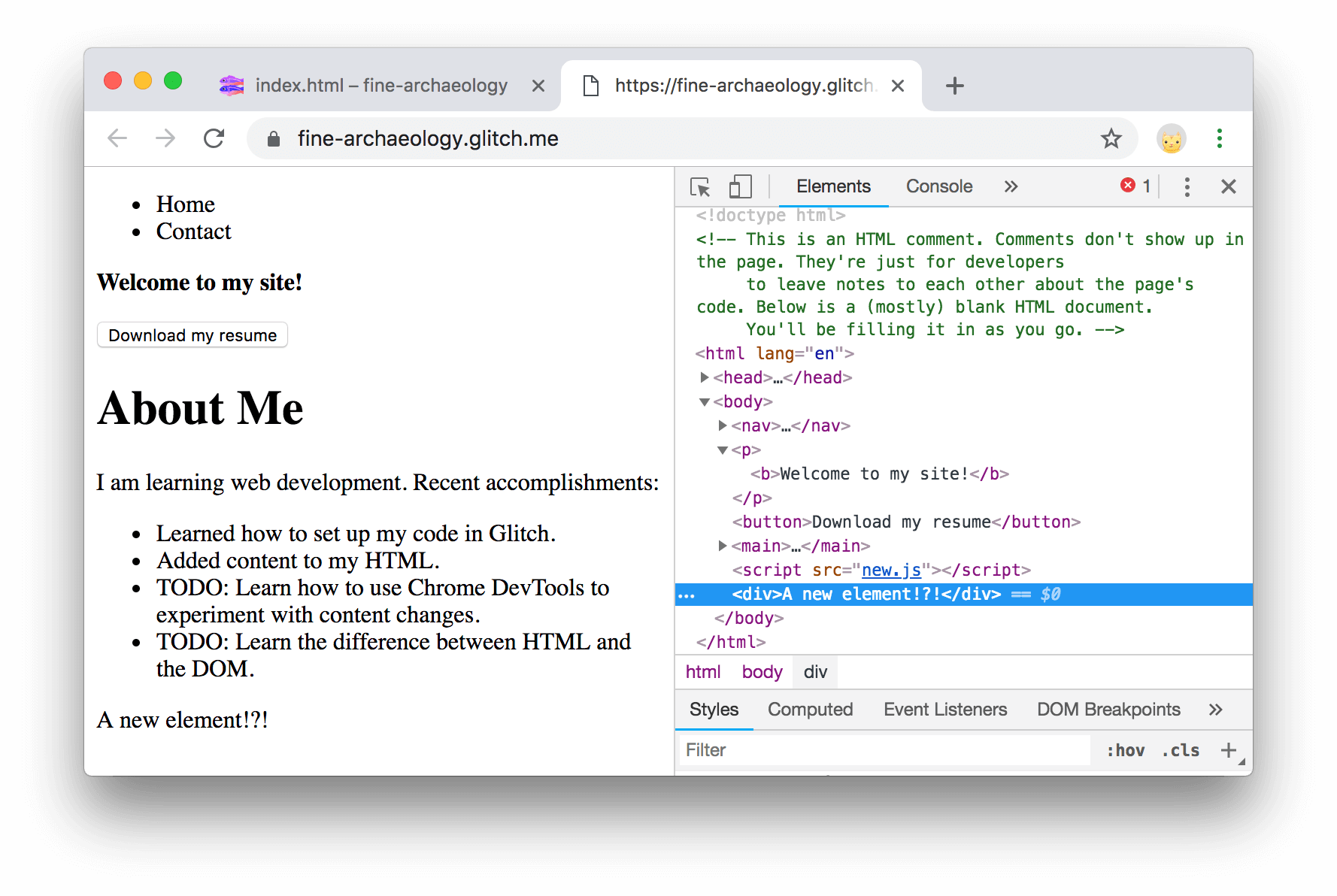The image size is (1337, 896).
Task: Open the Computed pane tab
Action: coord(810,710)
